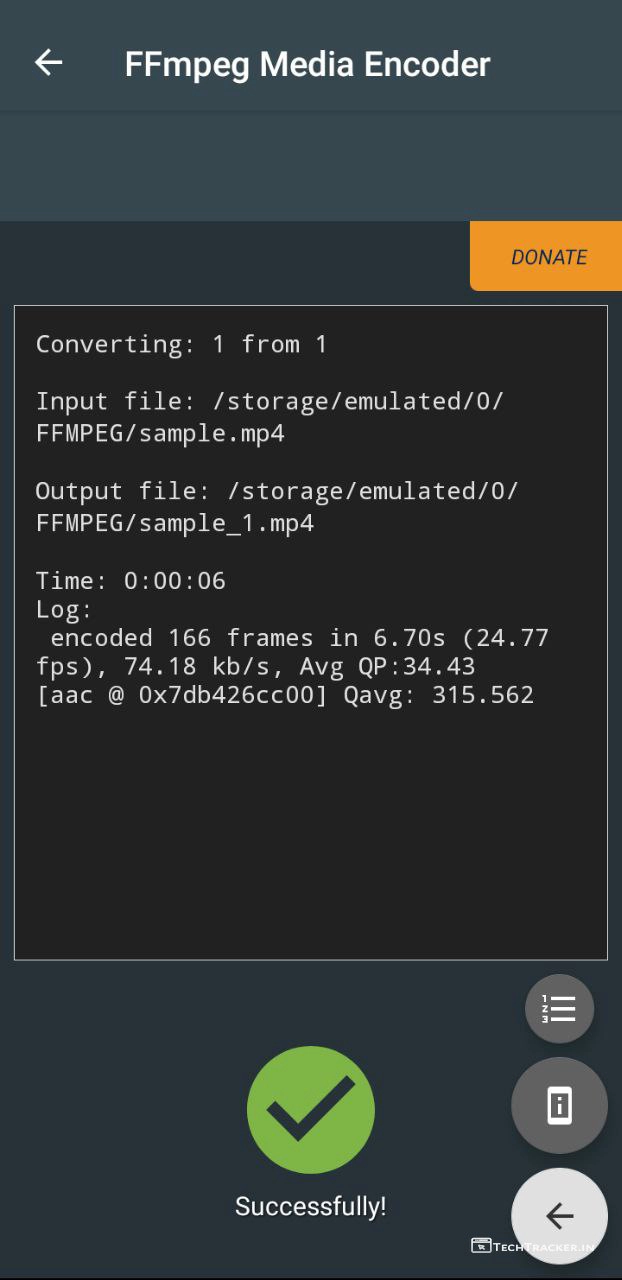622x1280 pixels.
Task: Tap the input file path sample.mp4
Action: 160,434
